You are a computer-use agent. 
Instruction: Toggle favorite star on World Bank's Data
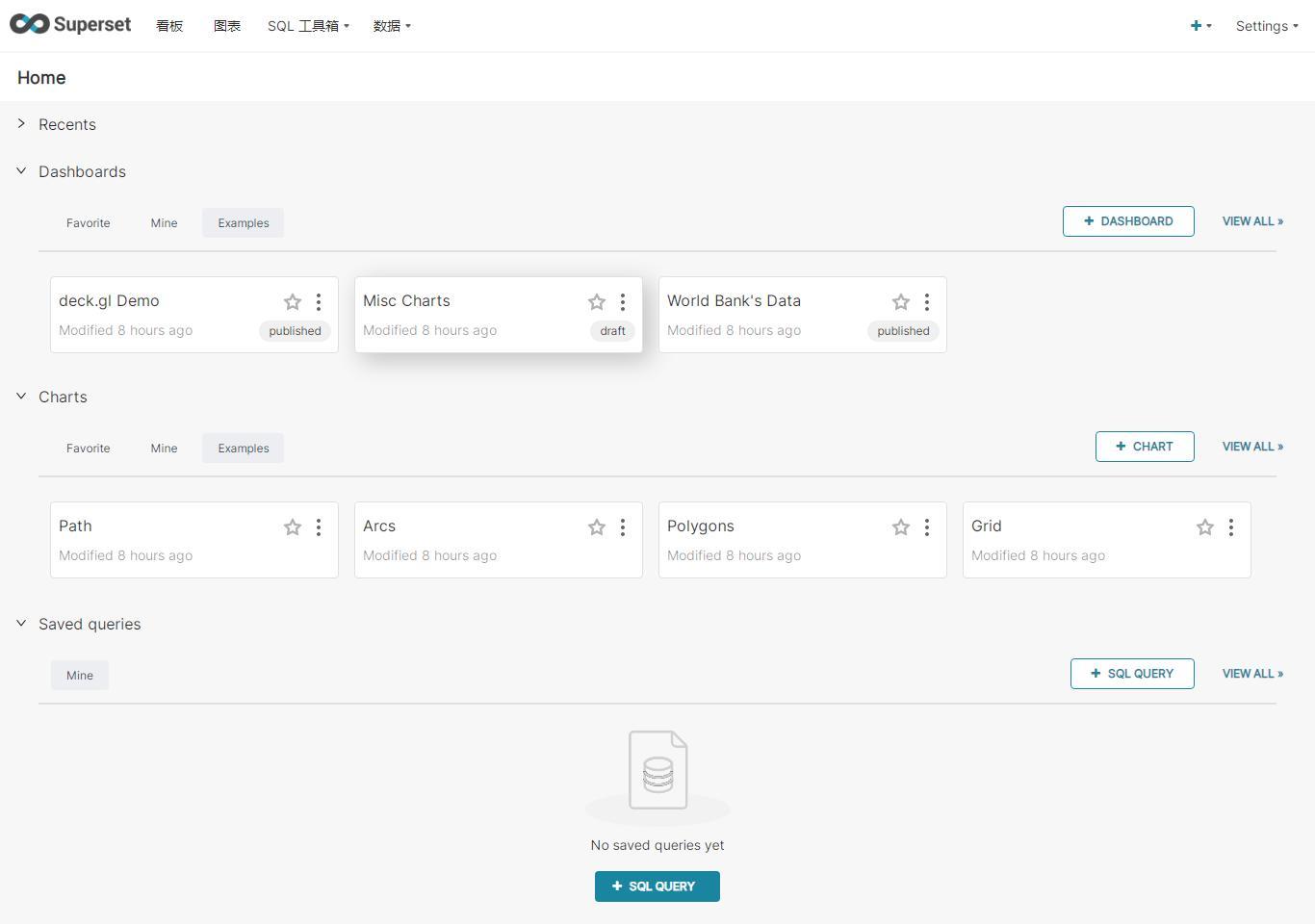pyautogui.click(x=901, y=302)
